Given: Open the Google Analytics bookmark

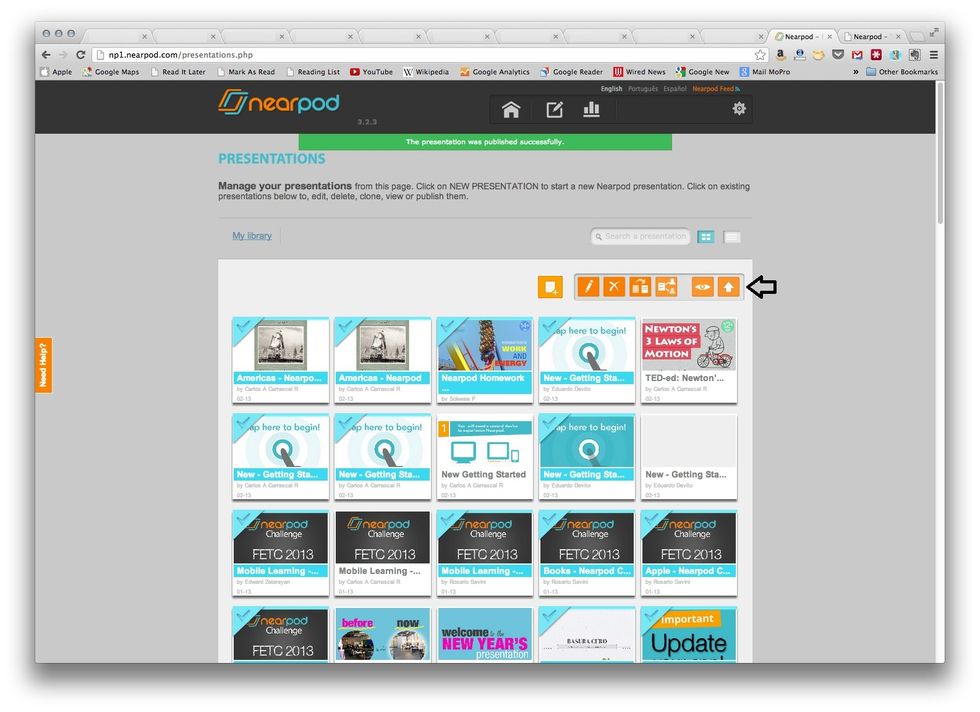Looking at the screenshot, I should point(494,72).
